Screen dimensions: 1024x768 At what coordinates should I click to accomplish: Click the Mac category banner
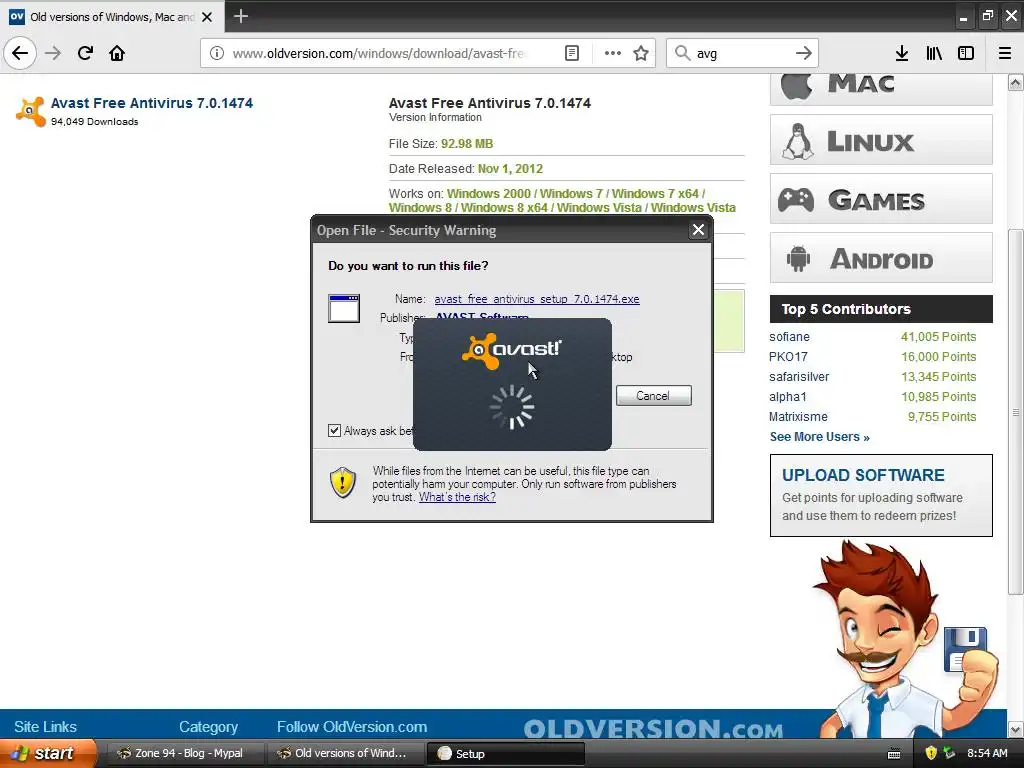coord(881,89)
